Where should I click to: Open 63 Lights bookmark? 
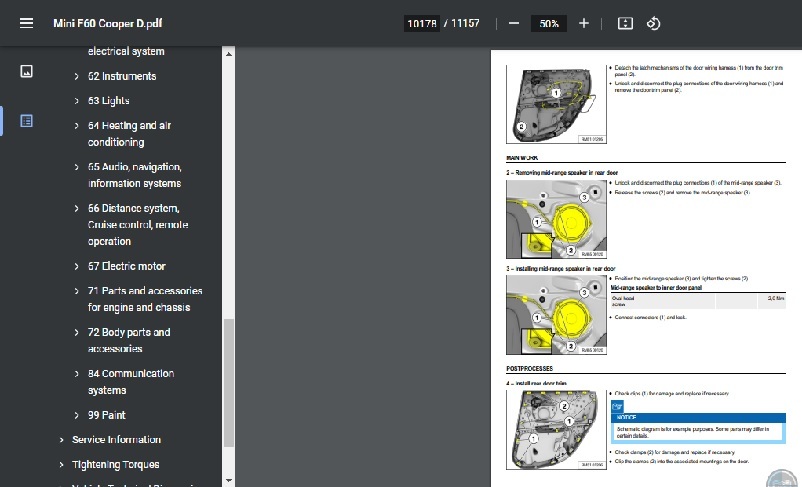[x=108, y=101]
